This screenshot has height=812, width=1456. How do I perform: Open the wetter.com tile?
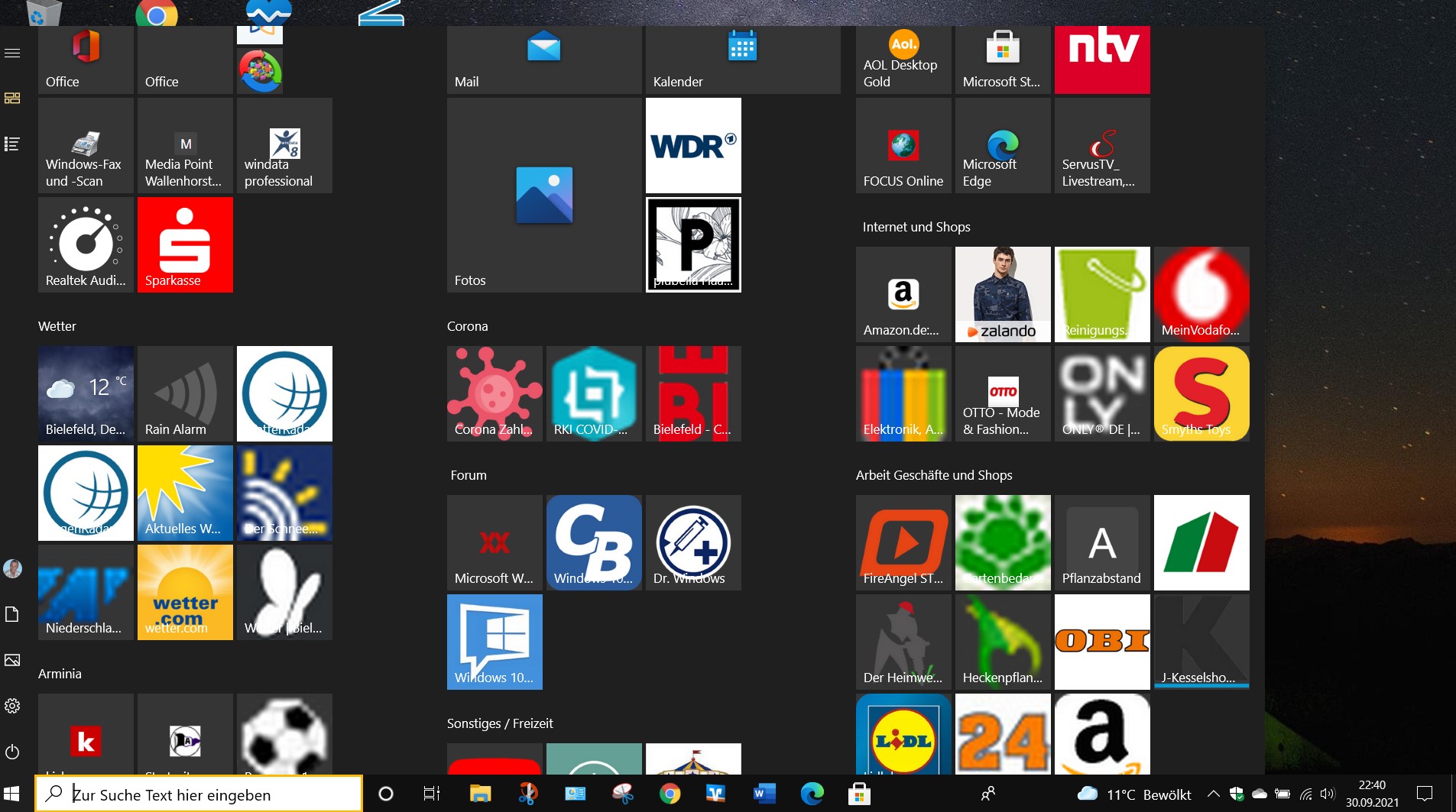185,592
